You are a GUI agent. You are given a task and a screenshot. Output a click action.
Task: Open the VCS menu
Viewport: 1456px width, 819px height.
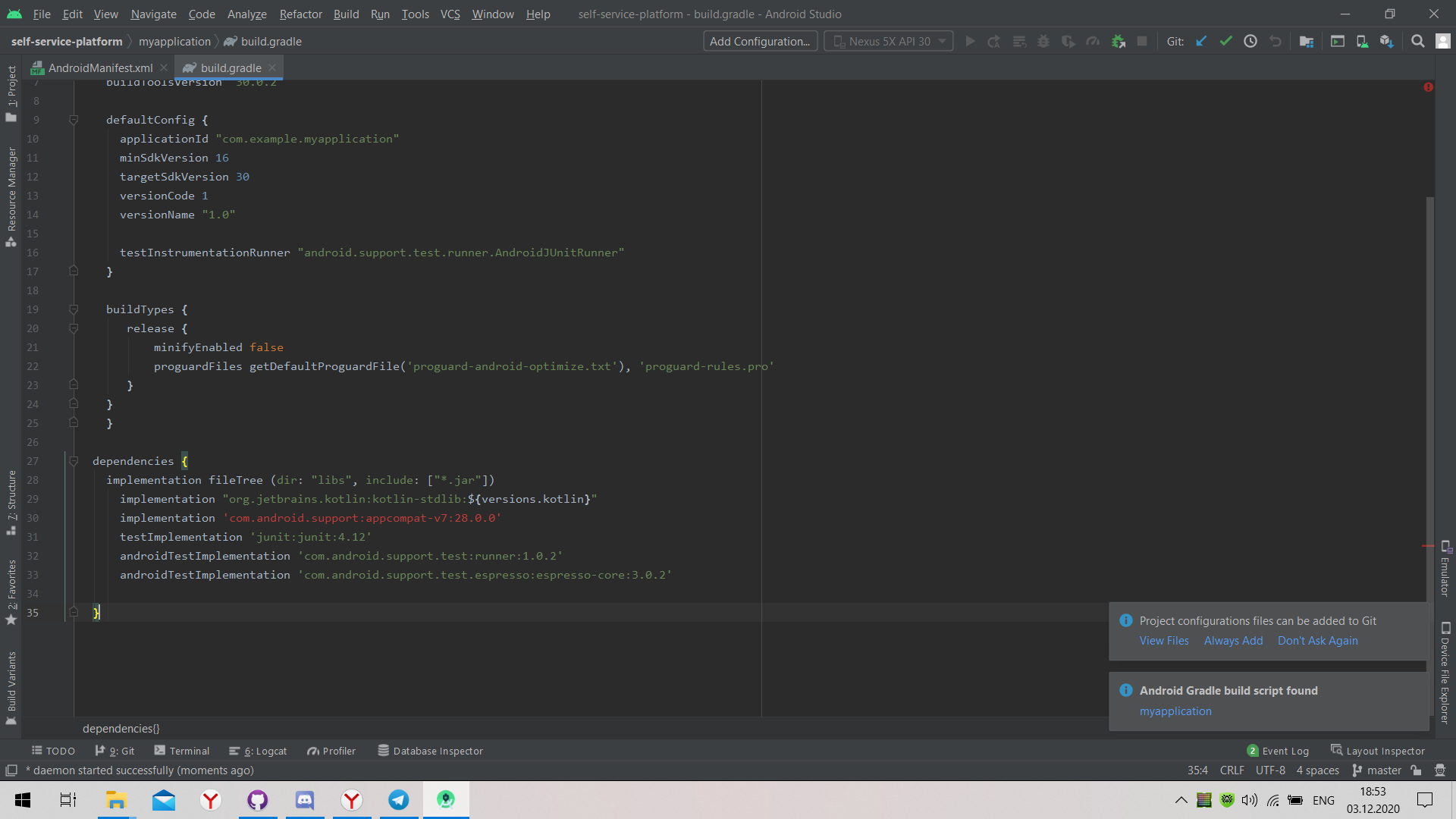click(x=450, y=14)
